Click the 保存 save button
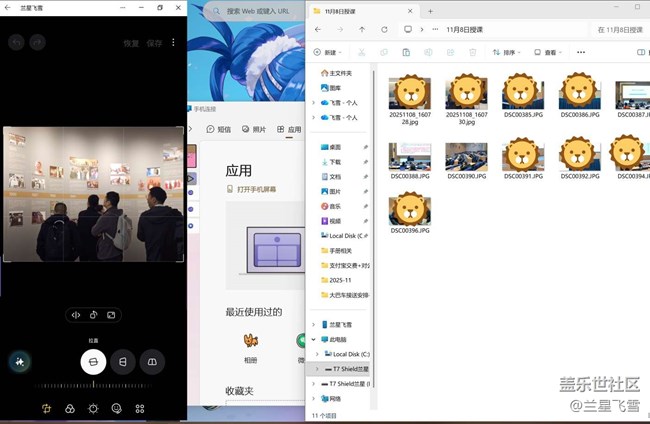This screenshot has width=650, height=424. [x=154, y=44]
